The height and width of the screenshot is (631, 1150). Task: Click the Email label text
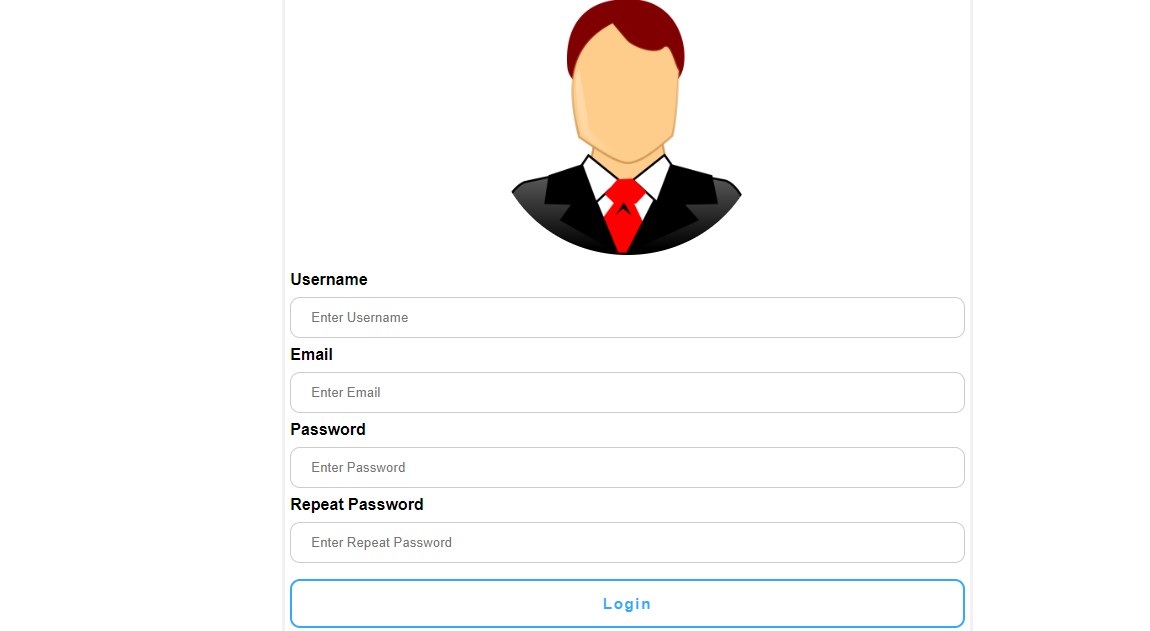coord(312,354)
